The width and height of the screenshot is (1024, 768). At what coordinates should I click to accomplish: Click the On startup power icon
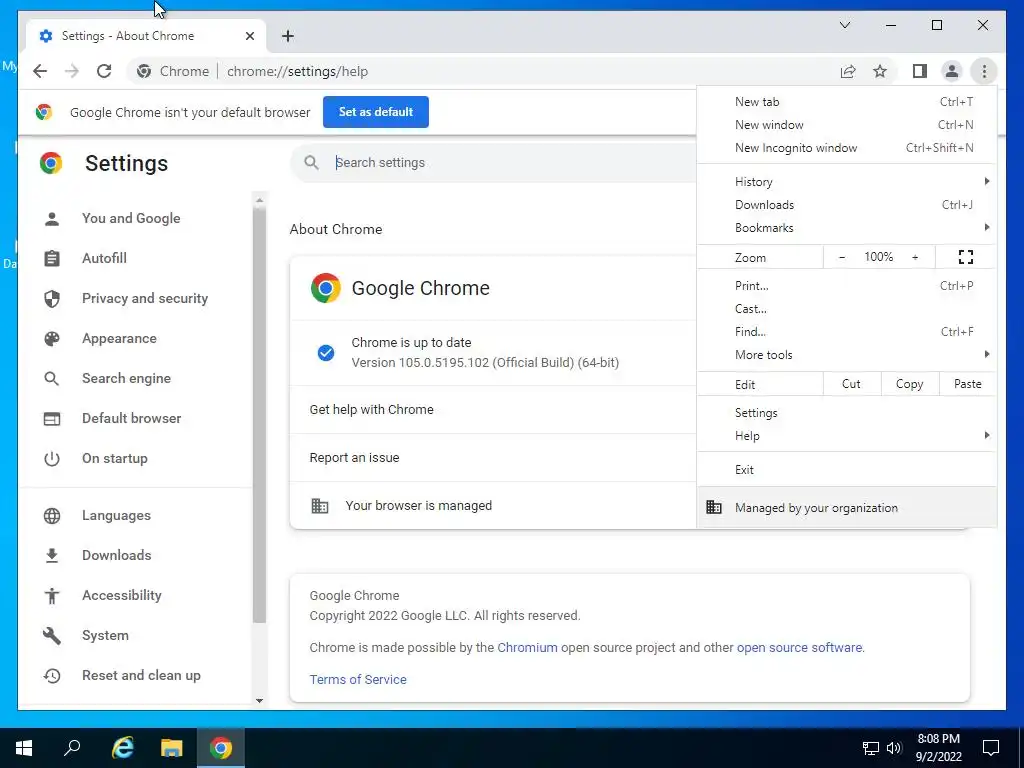click(52, 458)
